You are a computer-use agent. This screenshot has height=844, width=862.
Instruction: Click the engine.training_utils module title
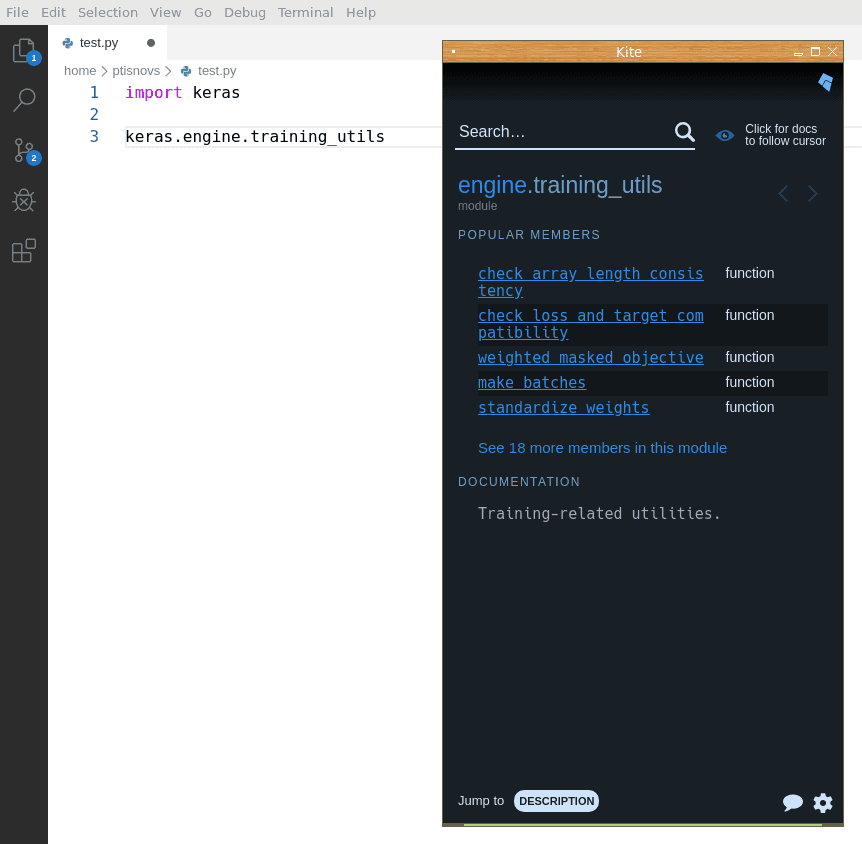click(560, 185)
